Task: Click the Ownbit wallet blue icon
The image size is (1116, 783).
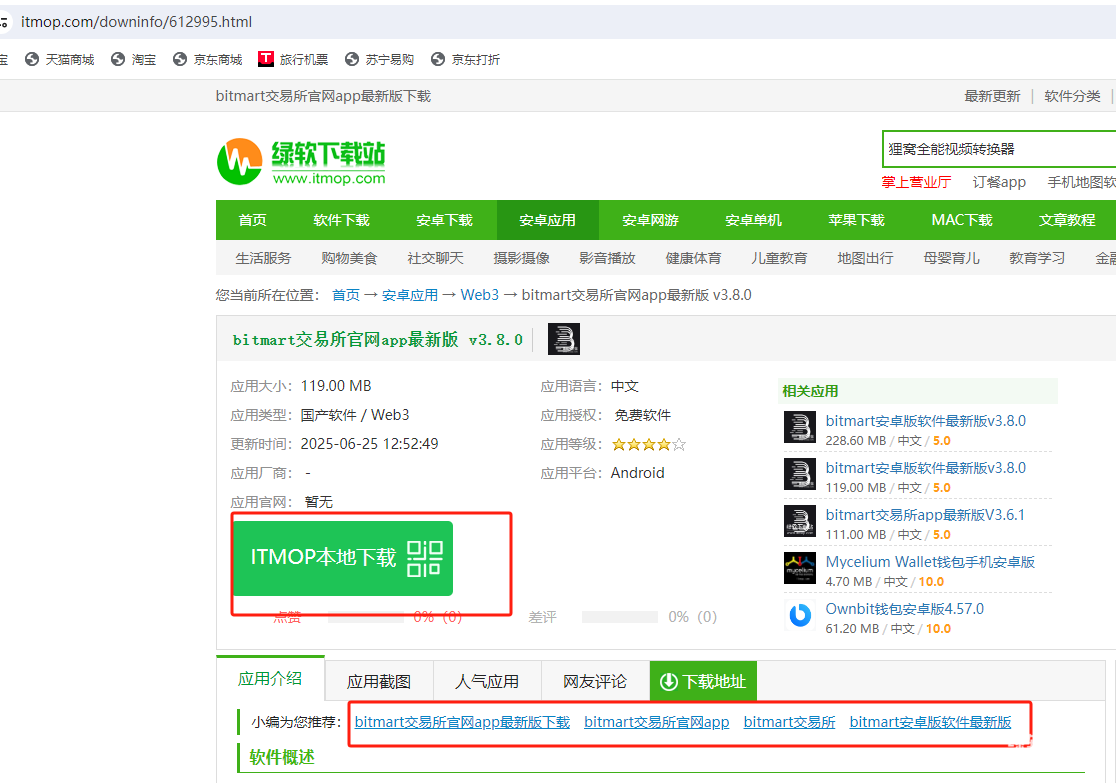Action: pyautogui.click(x=799, y=615)
